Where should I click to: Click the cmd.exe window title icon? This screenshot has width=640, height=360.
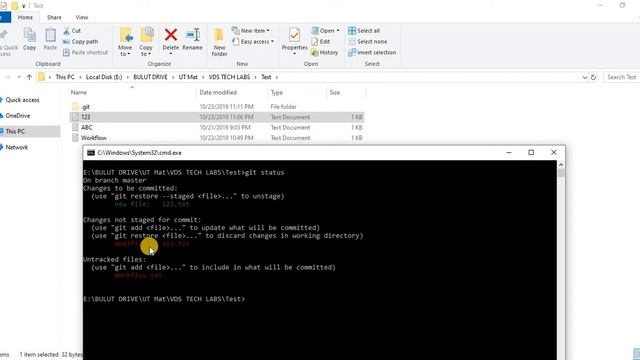pos(91,153)
